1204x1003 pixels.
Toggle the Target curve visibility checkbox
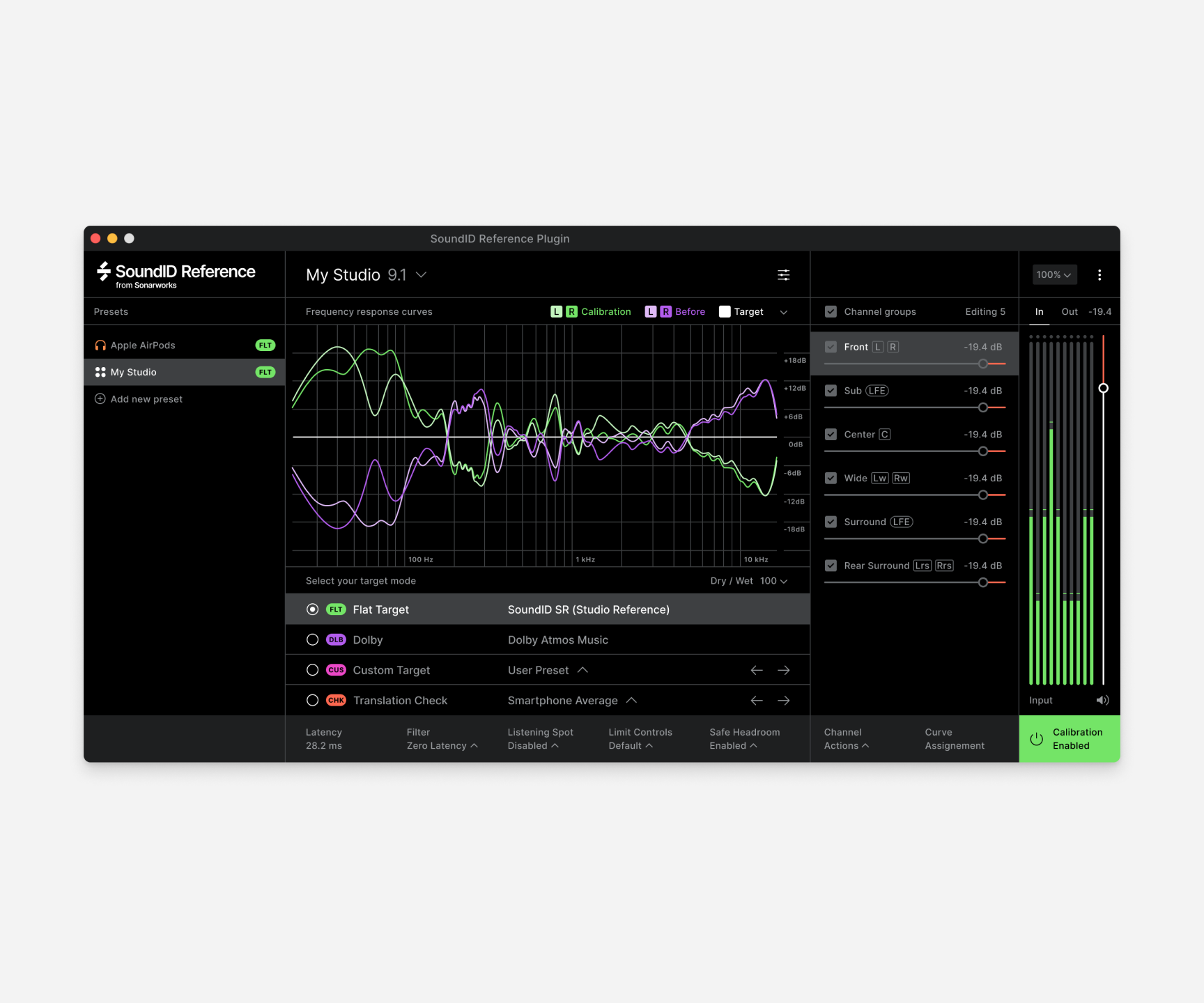click(725, 311)
